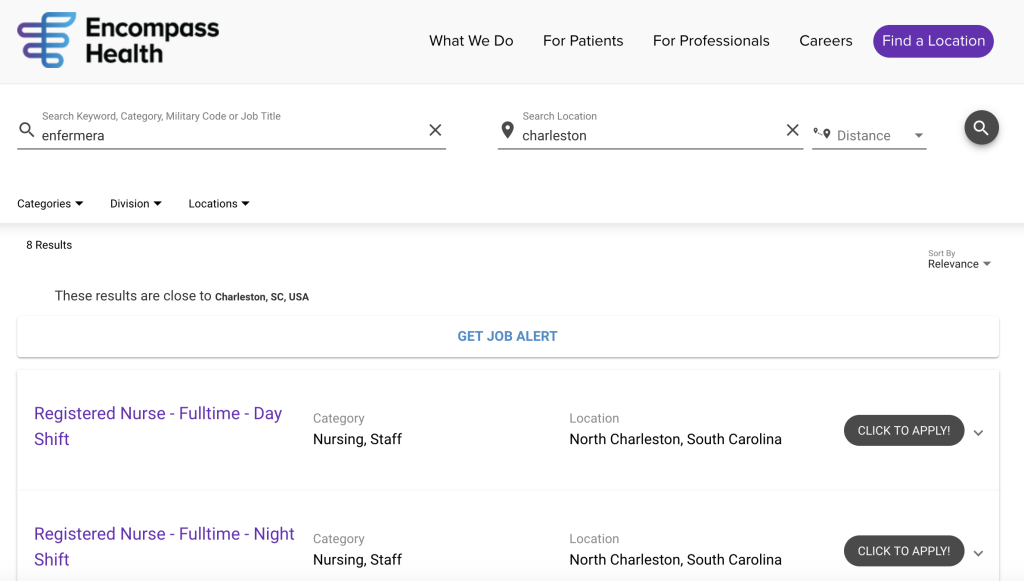Click the map pin icon by Search Location
This screenshot has height=581, width=1024.
point(507,130)
